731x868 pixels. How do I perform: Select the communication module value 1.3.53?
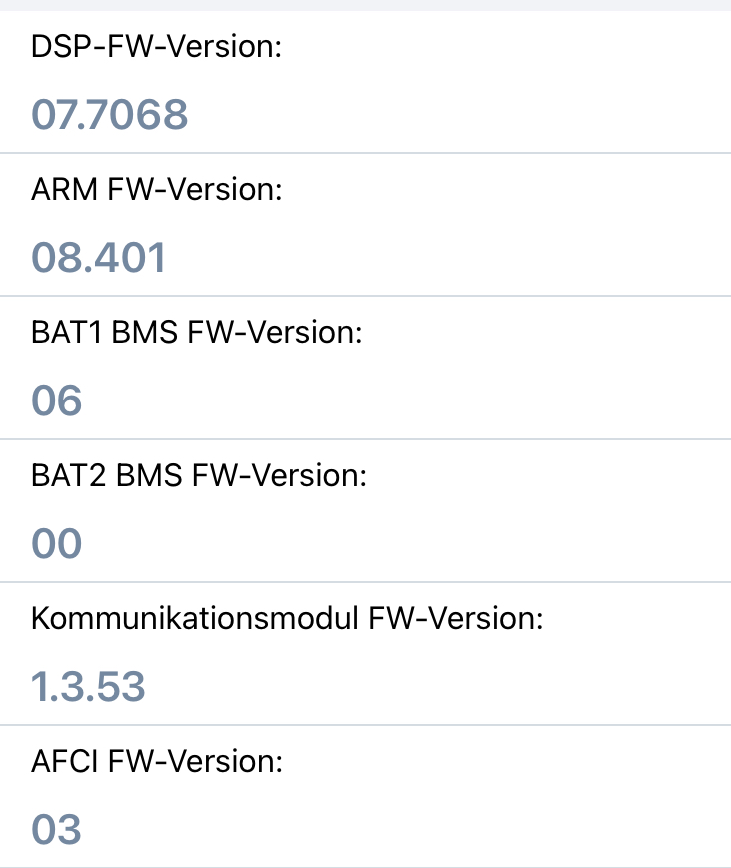click(88, 687)
